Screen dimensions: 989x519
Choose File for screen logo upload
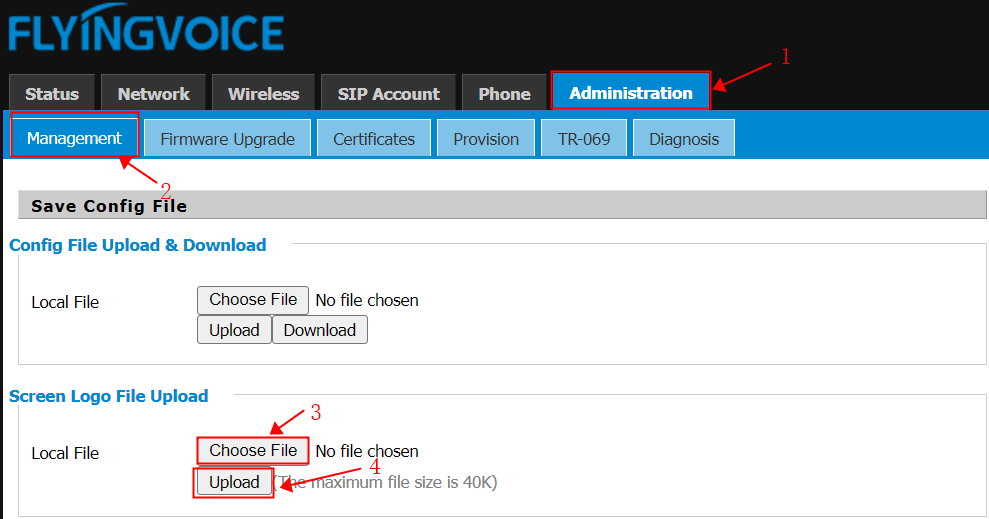coord(253,450)
